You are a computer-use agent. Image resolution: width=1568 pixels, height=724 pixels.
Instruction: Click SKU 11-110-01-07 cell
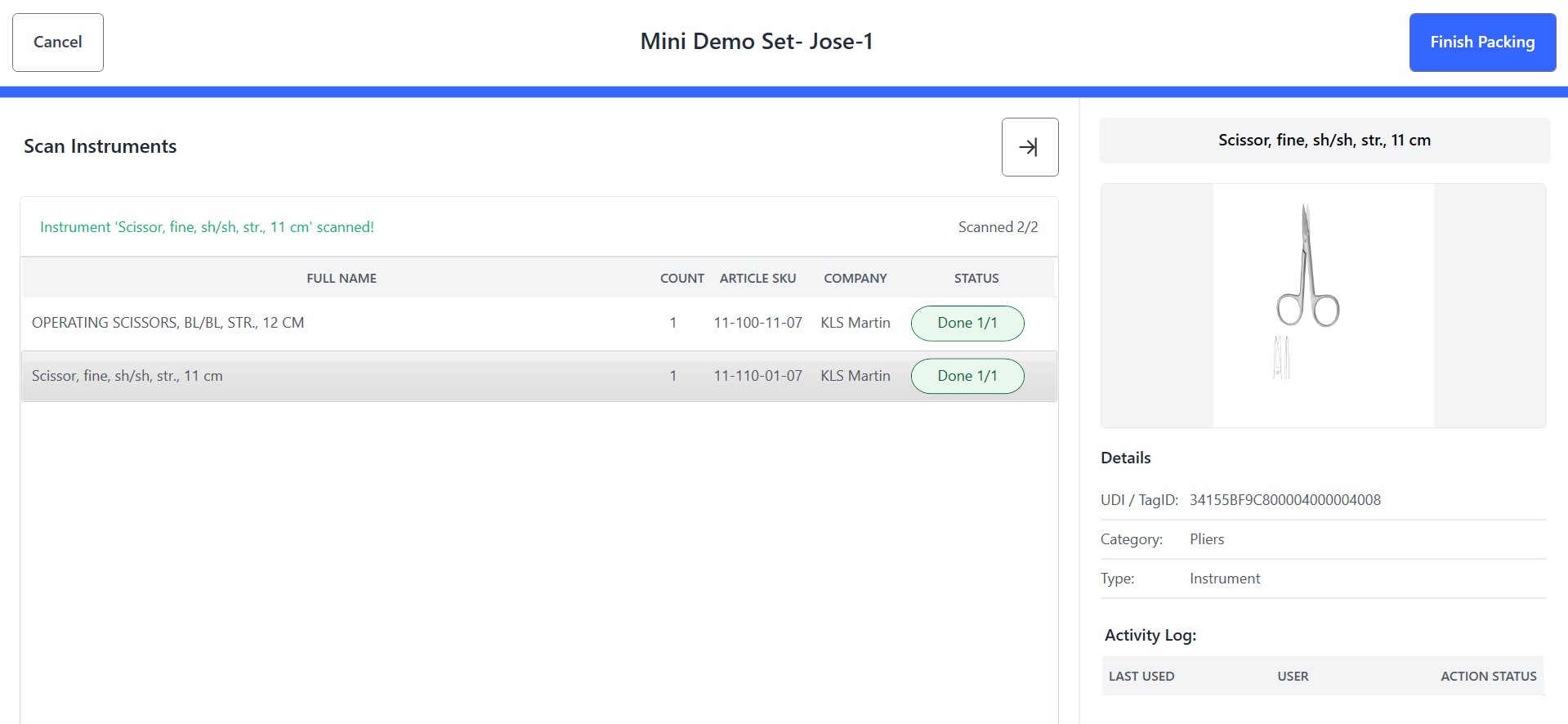pos(758,376)
